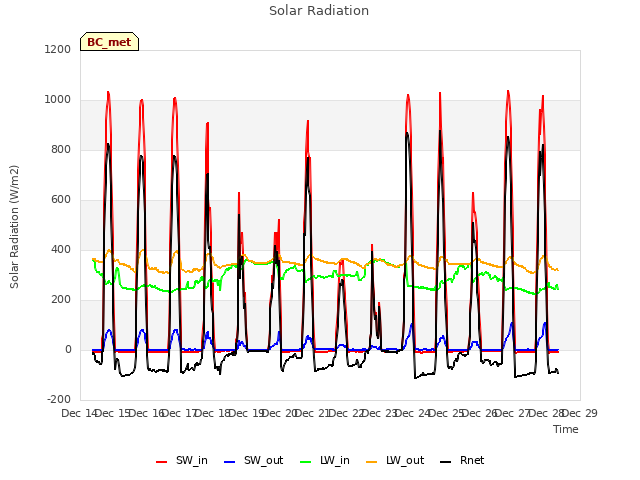Click the -200 y-axis tick label
Viewport: 640px width, 480px height.
tap(59, 400)
